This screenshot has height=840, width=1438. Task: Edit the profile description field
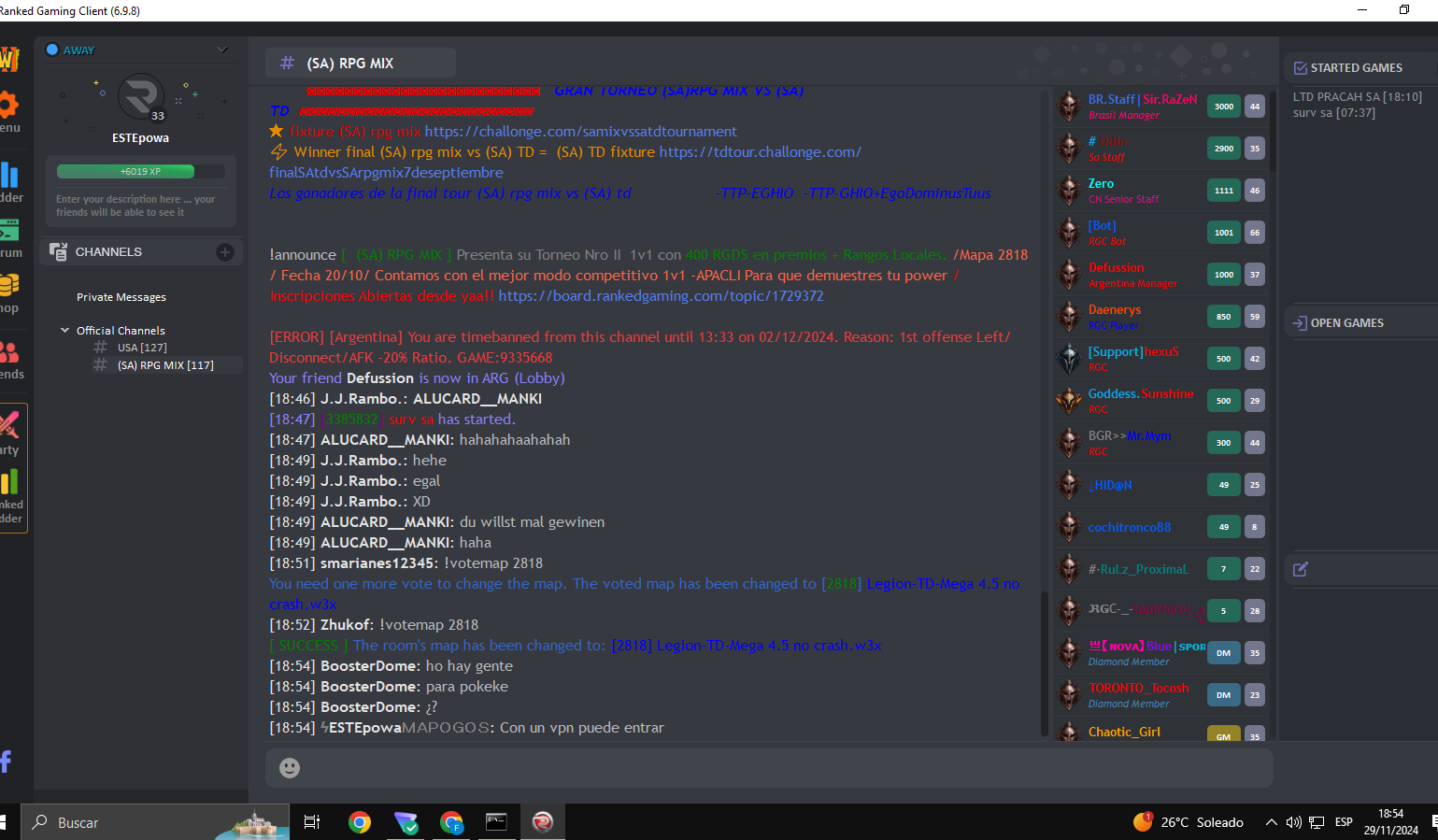(140, 206)
